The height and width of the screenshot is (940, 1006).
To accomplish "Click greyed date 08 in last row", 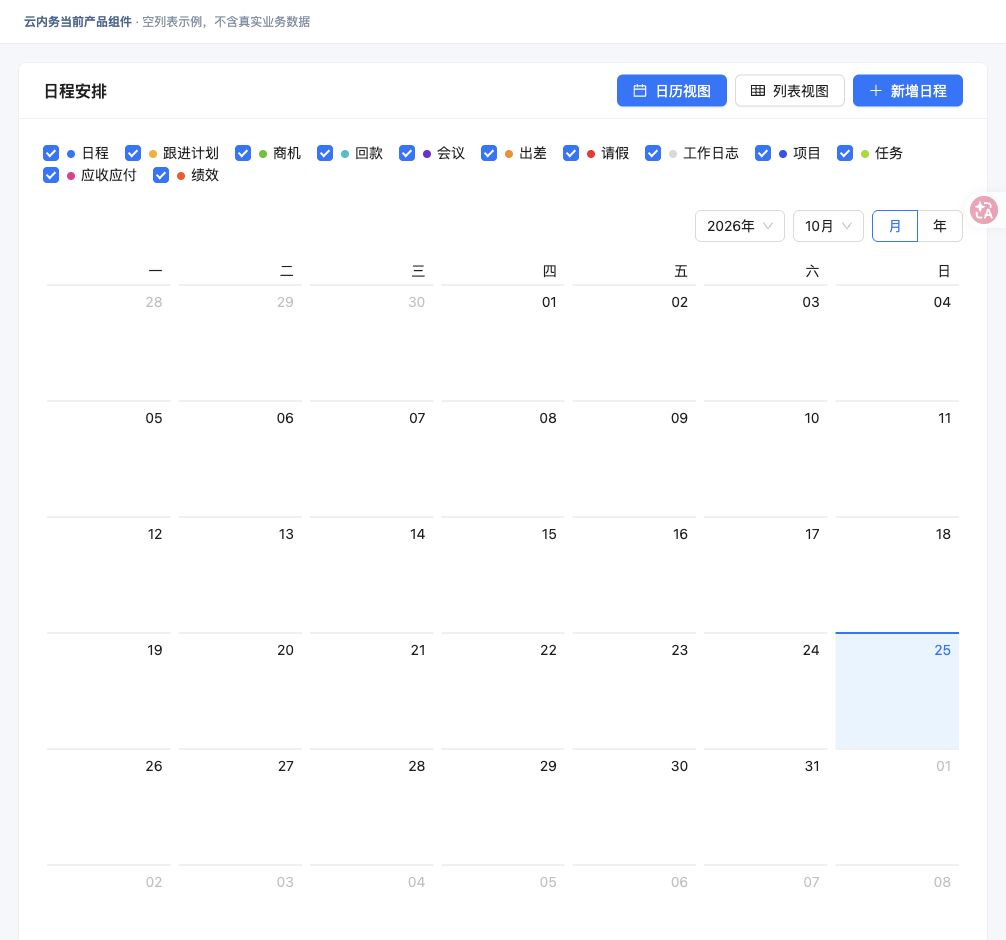I will click(x=897, y=903).
